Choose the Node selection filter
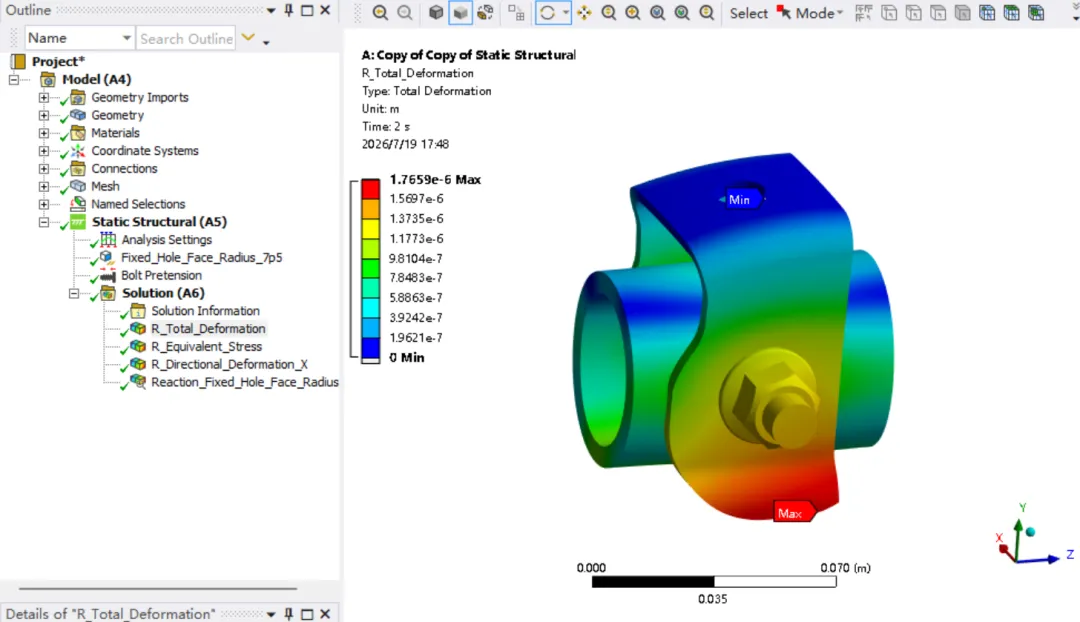 (x=987, y=13)
